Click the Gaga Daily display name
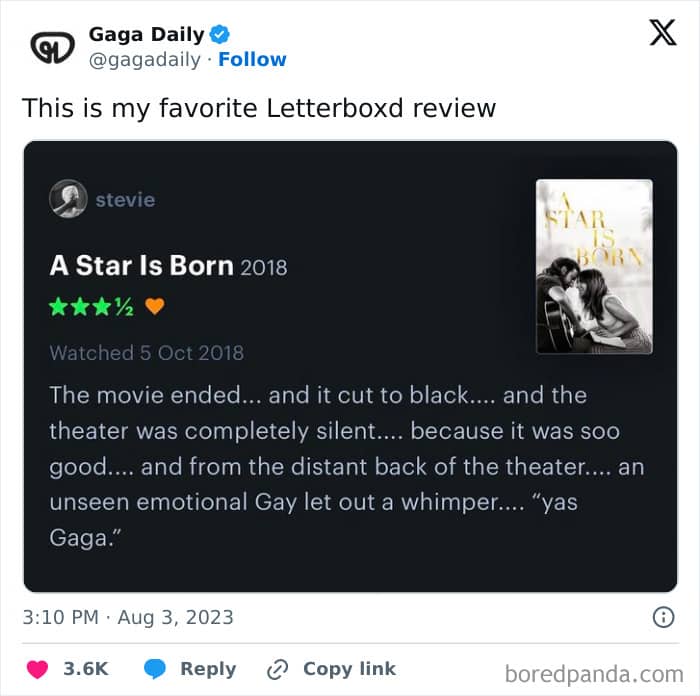The image size is (700, 696). 146,34
